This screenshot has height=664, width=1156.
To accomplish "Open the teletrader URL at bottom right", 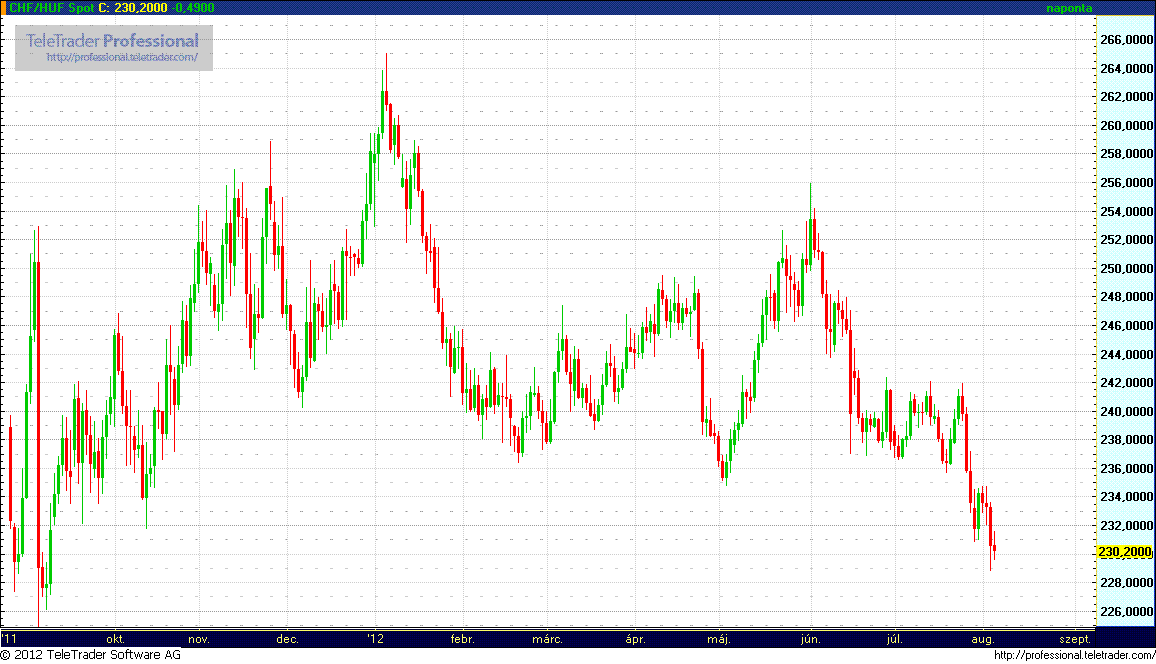I will click(1074, 655).
